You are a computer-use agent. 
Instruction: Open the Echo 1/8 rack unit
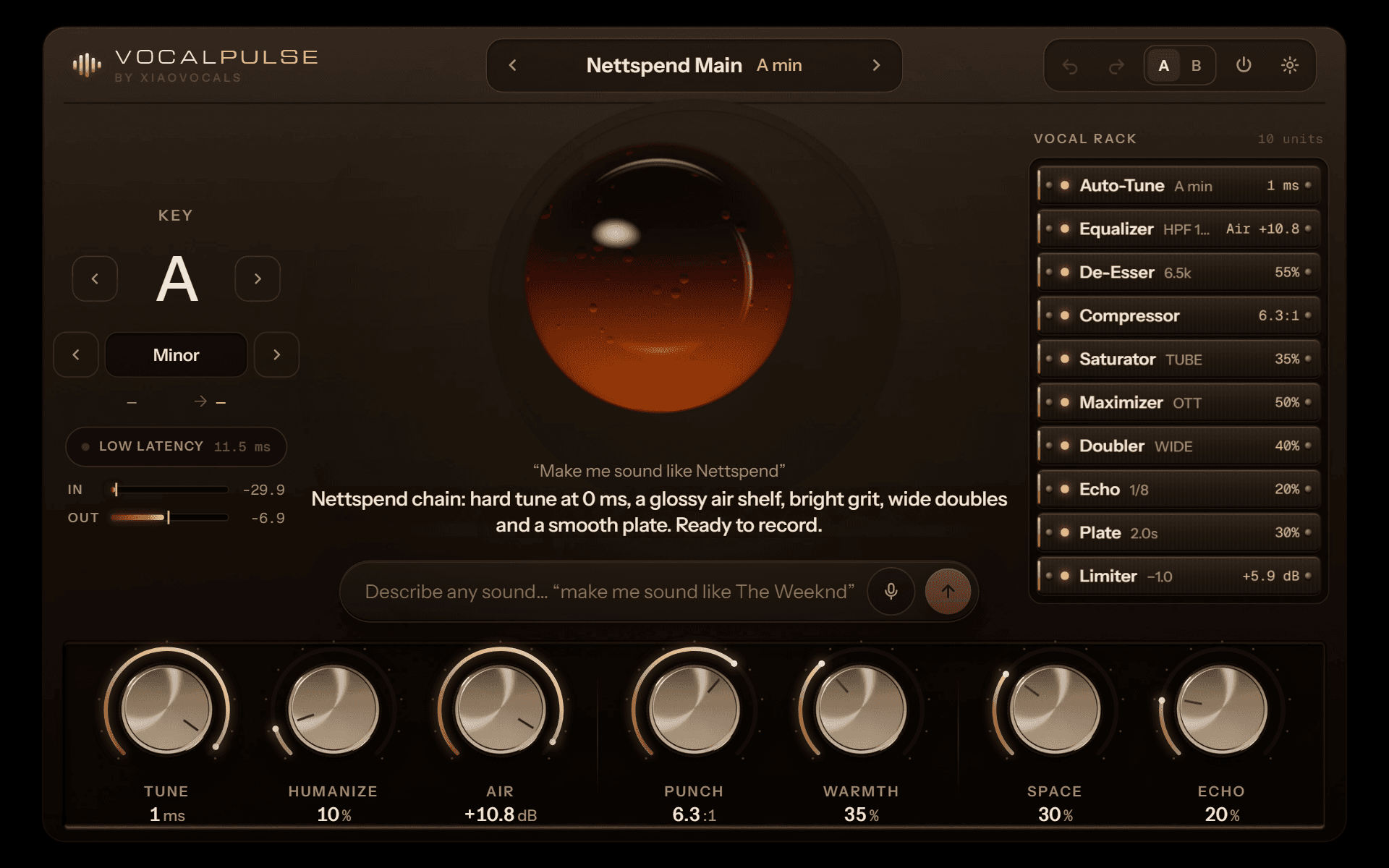click(x=1178, y=489)
